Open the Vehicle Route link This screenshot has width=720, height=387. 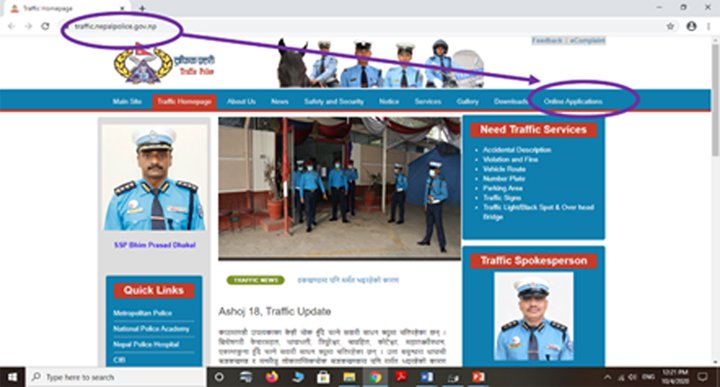[x=504, y=169]
